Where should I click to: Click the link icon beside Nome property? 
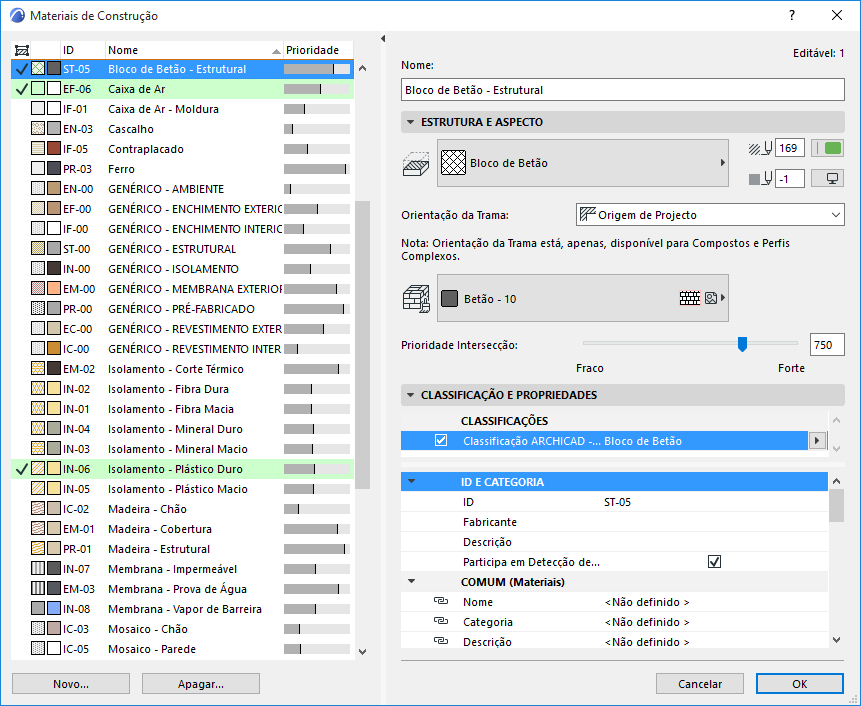pos(441,601)
